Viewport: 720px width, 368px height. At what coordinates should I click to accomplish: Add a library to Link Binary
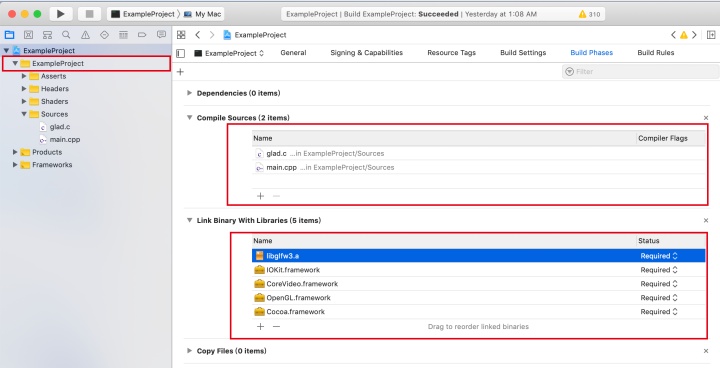260,327
